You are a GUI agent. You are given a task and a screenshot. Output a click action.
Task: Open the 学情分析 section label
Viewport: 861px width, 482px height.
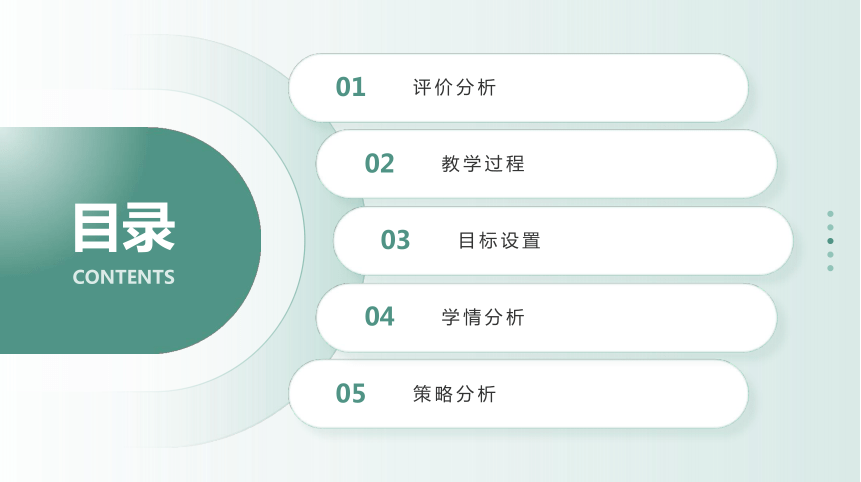(x=483, y=317)
